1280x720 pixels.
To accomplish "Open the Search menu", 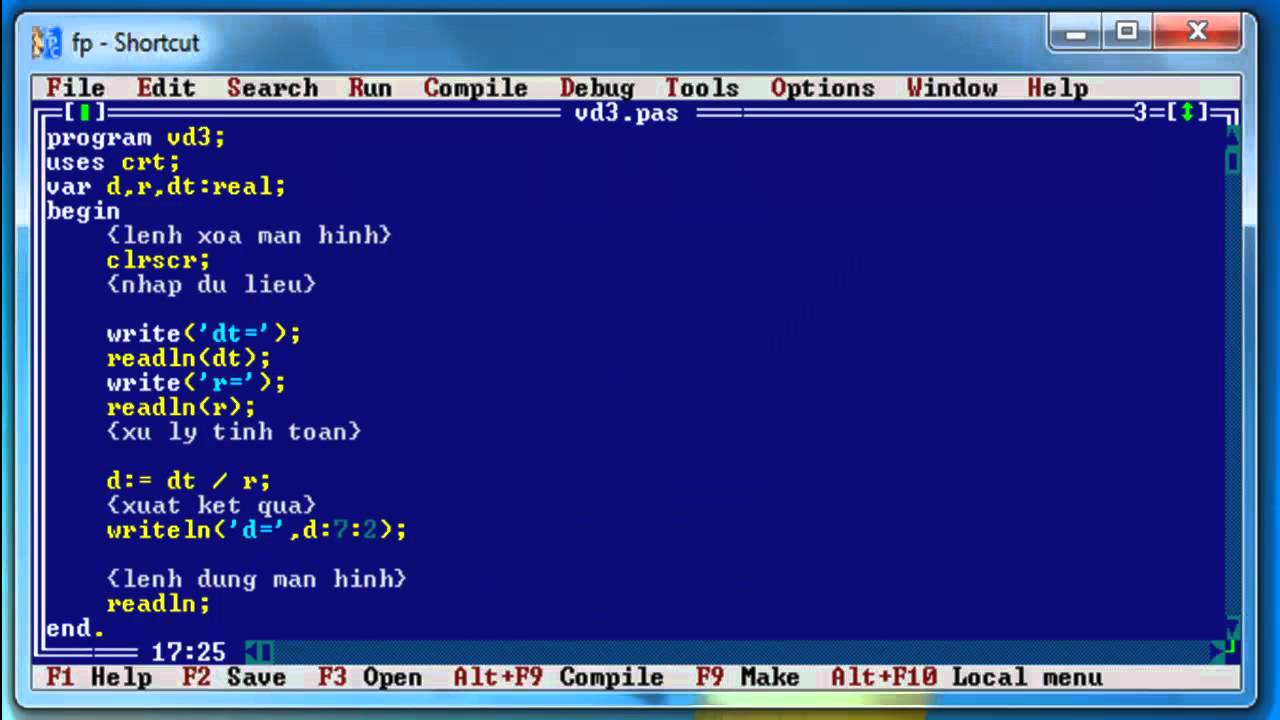I will pyautogui.click(x=272, y=88).
